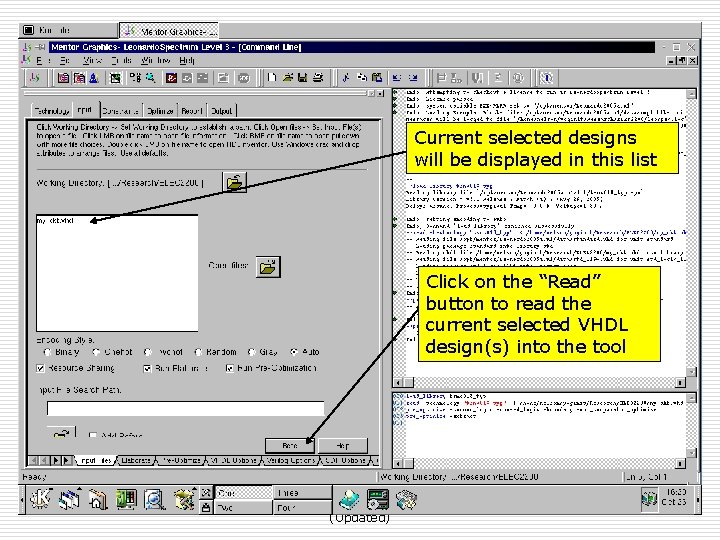This screenshot has width=720, height=540.
Task: Open the View menu
Action: coord(92,61)
